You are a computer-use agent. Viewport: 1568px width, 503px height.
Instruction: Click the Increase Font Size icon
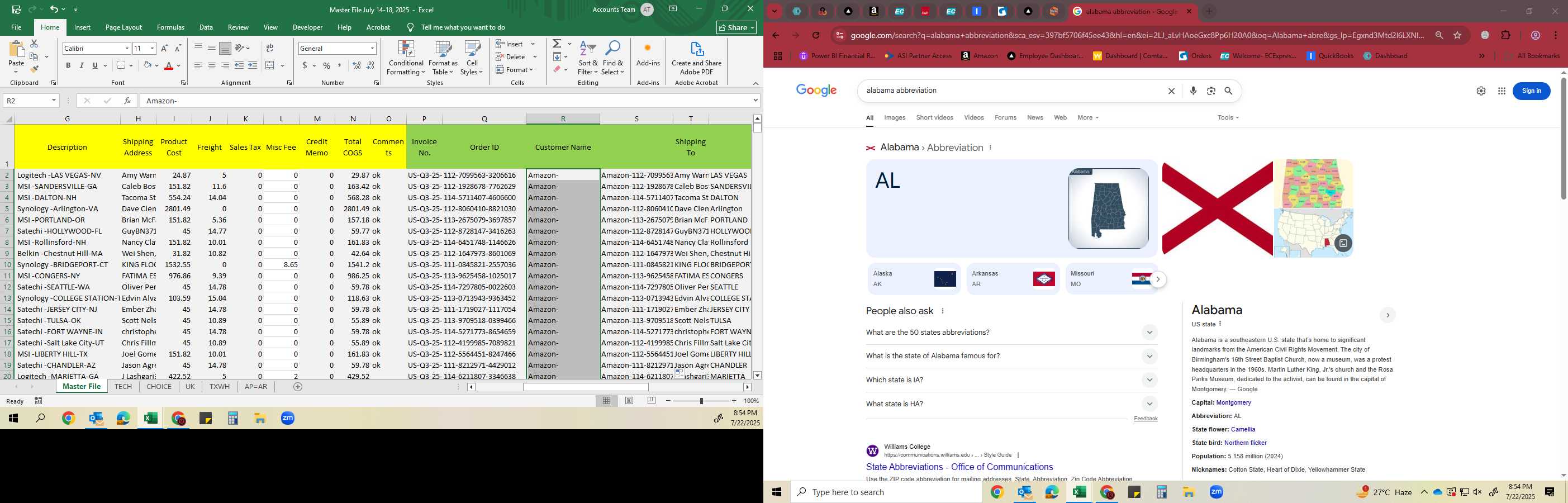[164, 48]
